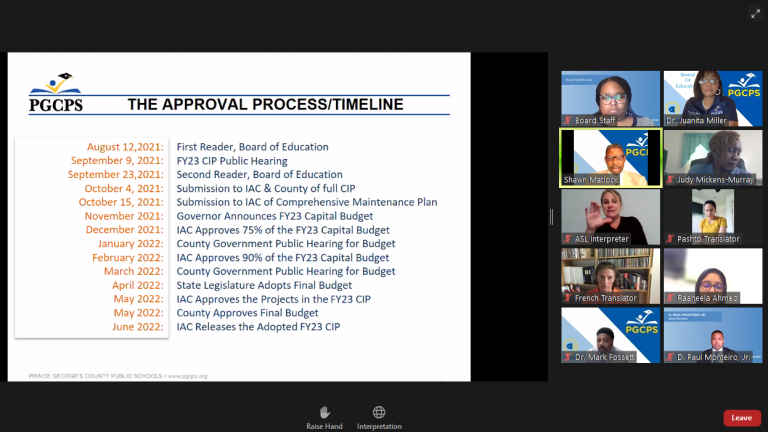Select D. Paul Monteiro, Jr.'s video tile

(x=713, y=333)
